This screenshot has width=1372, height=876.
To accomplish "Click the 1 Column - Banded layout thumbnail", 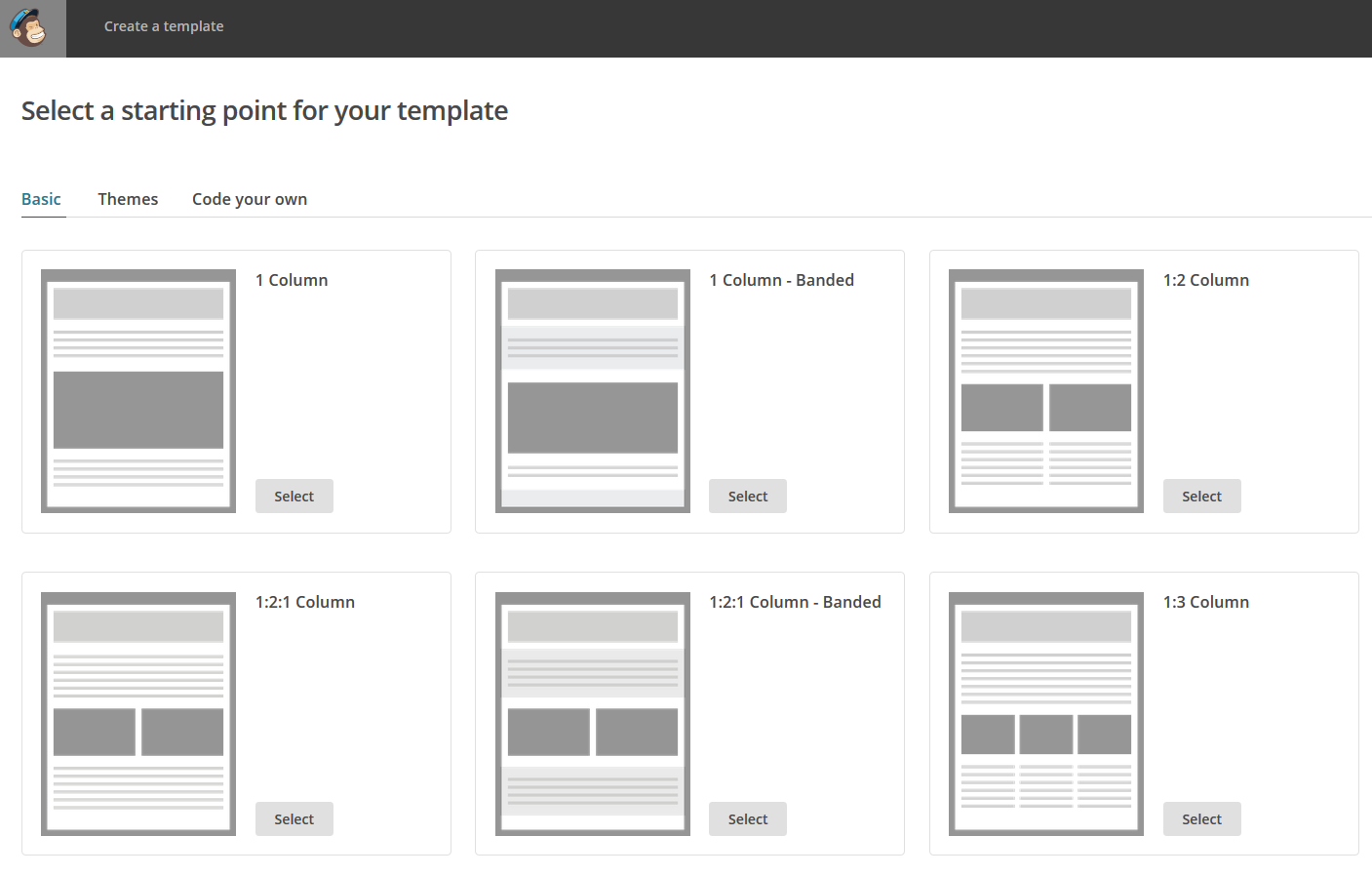I will click(593, 391).
